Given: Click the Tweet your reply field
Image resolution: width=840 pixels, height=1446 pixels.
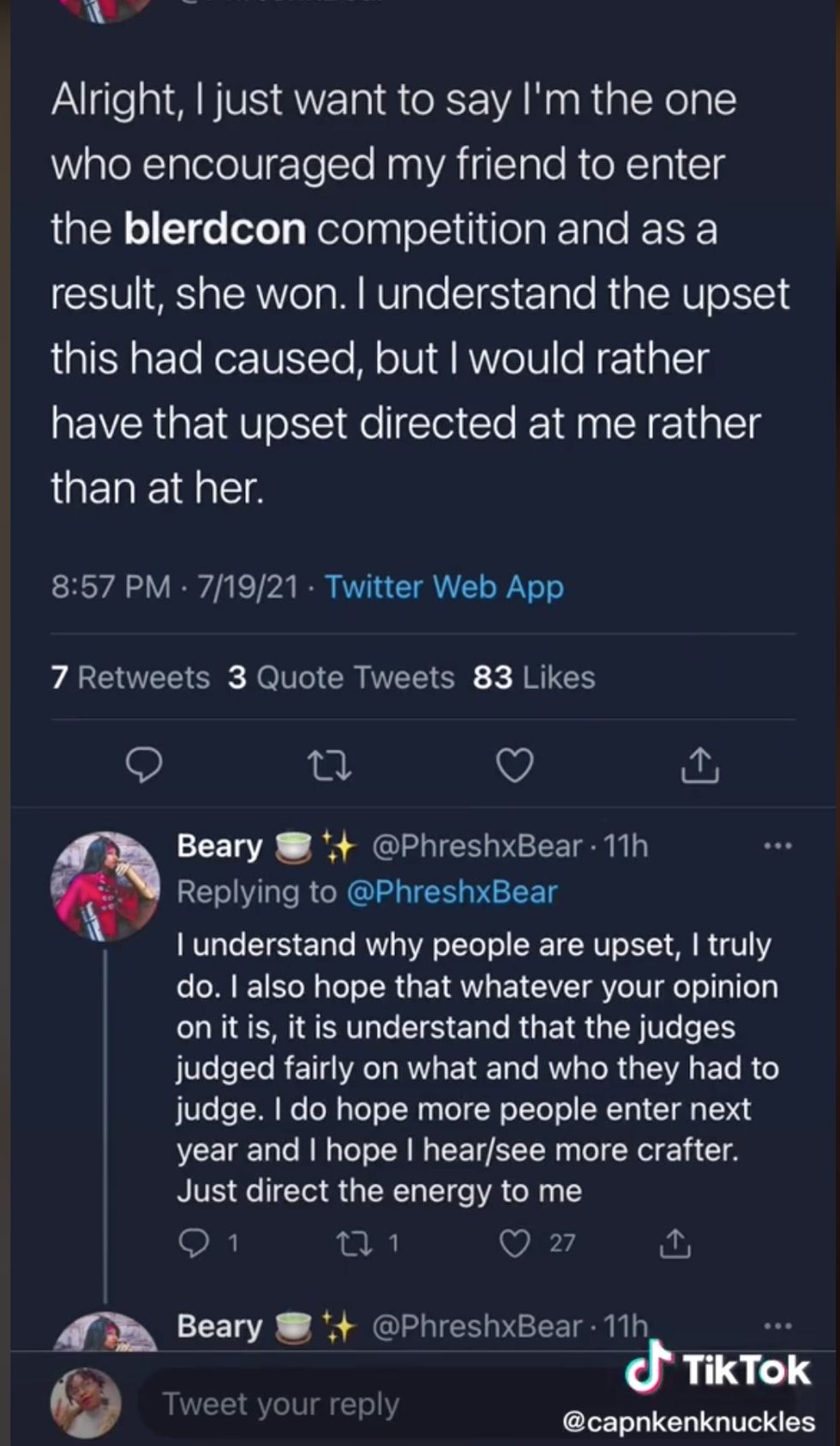Looking at the screenshot, I should click(343, 1404).
